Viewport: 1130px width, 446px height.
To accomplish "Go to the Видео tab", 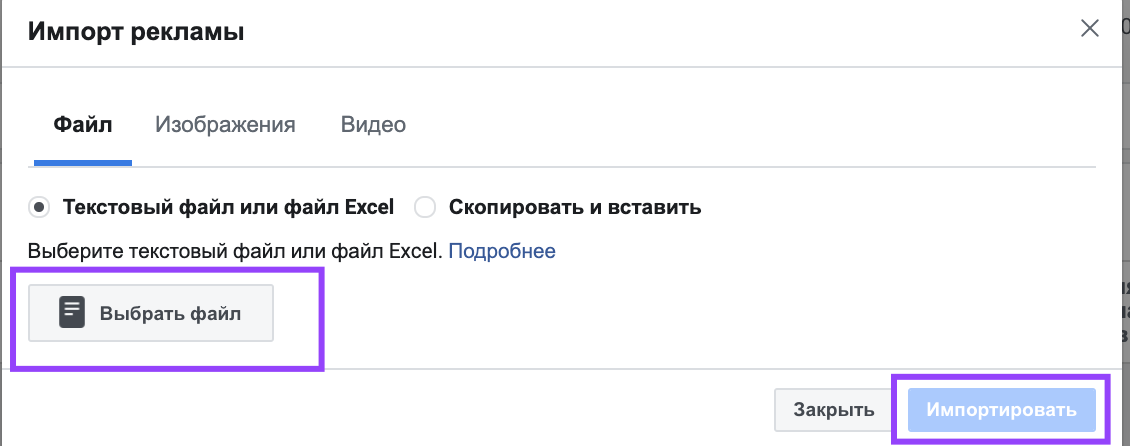I will point(373,125).
